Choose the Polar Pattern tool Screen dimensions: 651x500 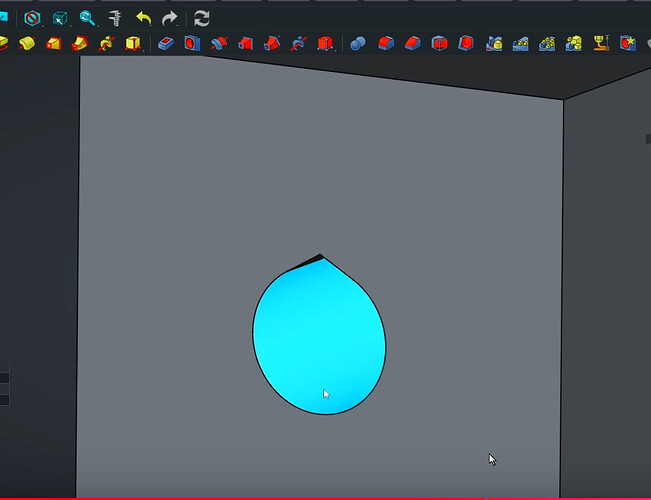[x=547, y=43]
